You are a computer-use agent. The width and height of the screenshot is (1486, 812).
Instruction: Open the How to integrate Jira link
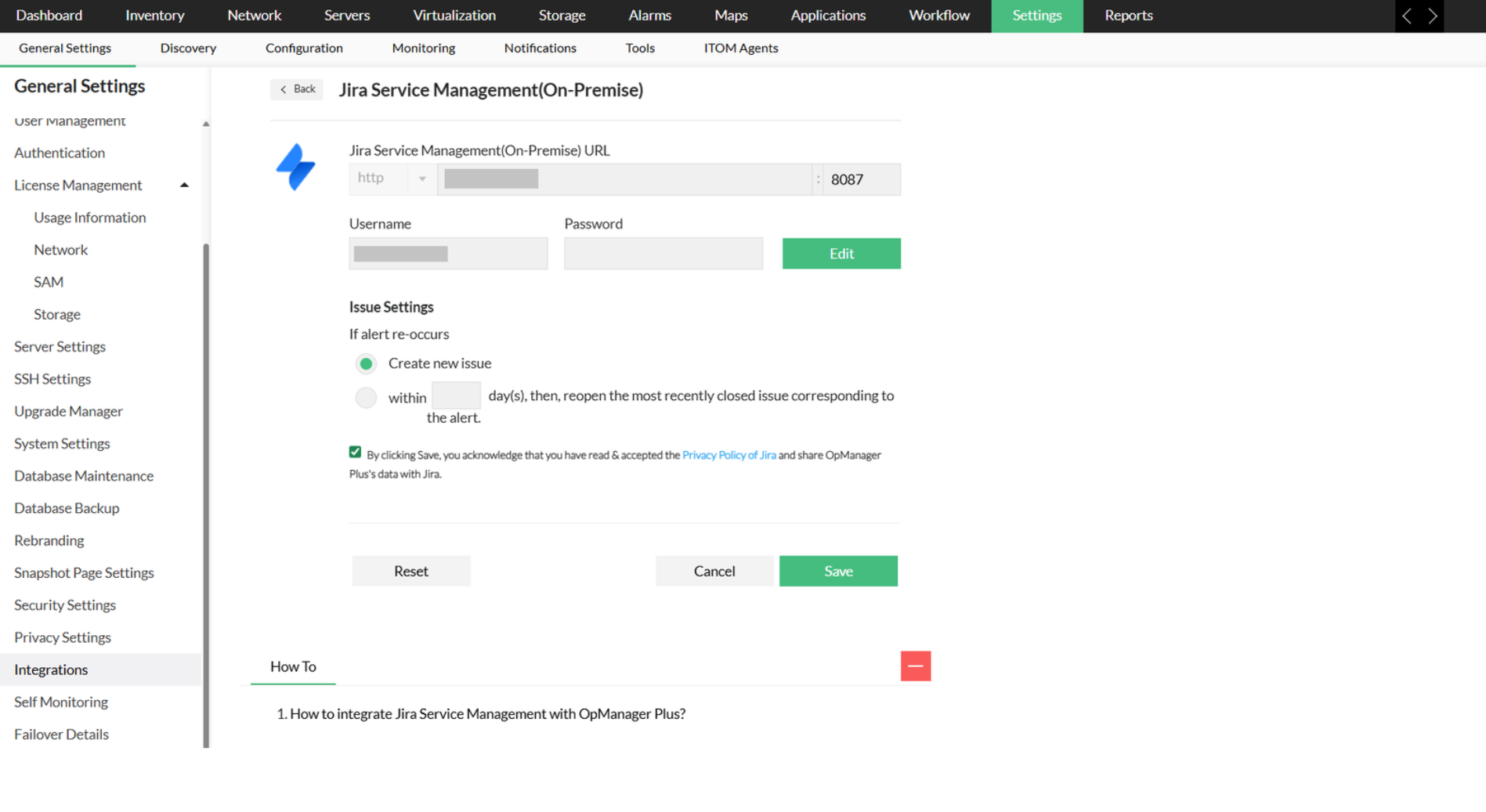(487, 714)
